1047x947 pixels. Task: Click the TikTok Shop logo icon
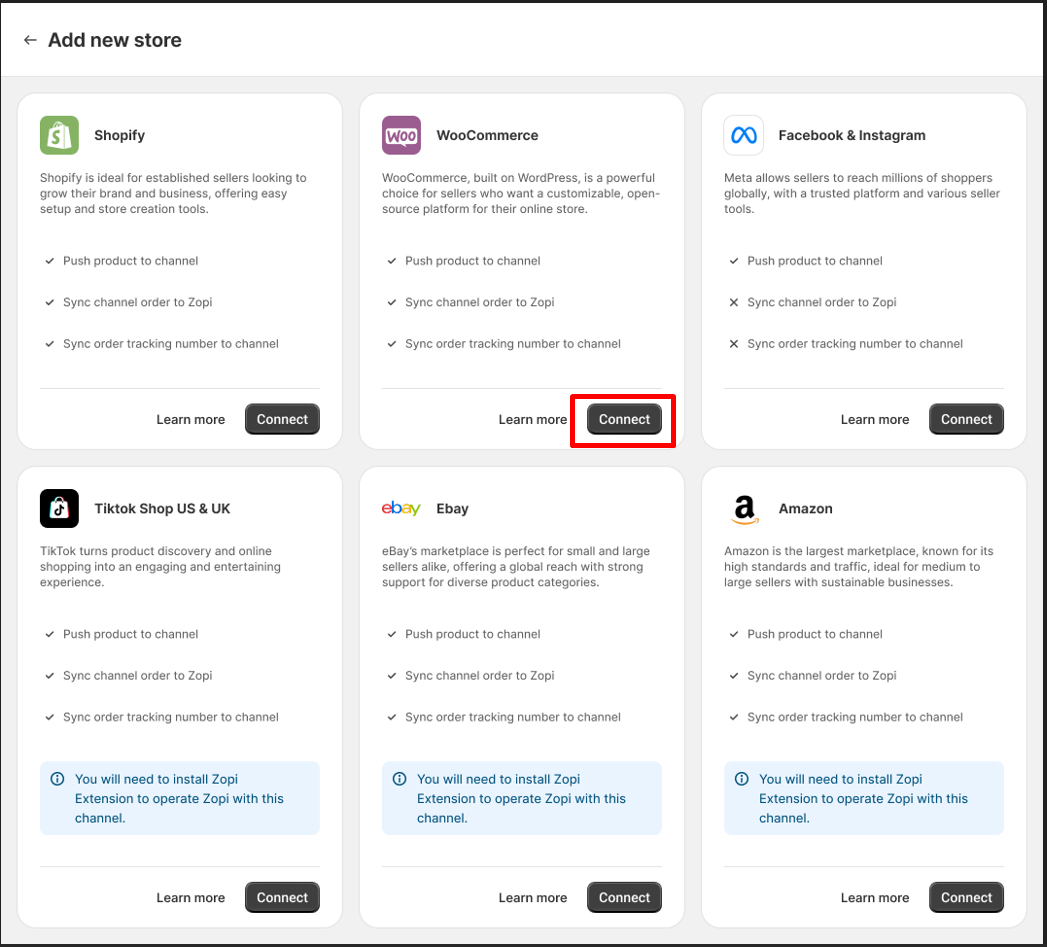pos(59,509)
